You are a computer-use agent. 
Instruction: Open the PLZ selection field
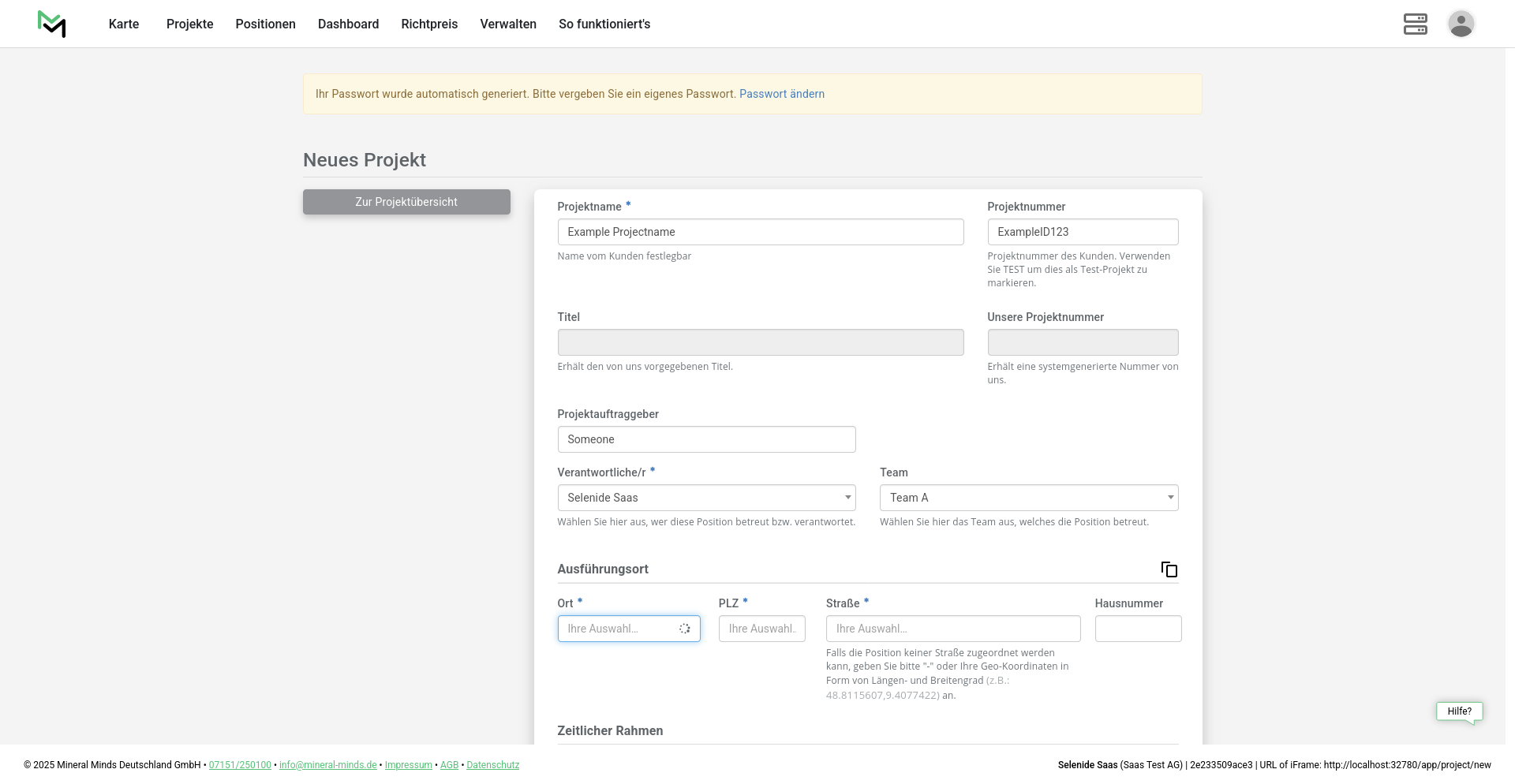761,629
